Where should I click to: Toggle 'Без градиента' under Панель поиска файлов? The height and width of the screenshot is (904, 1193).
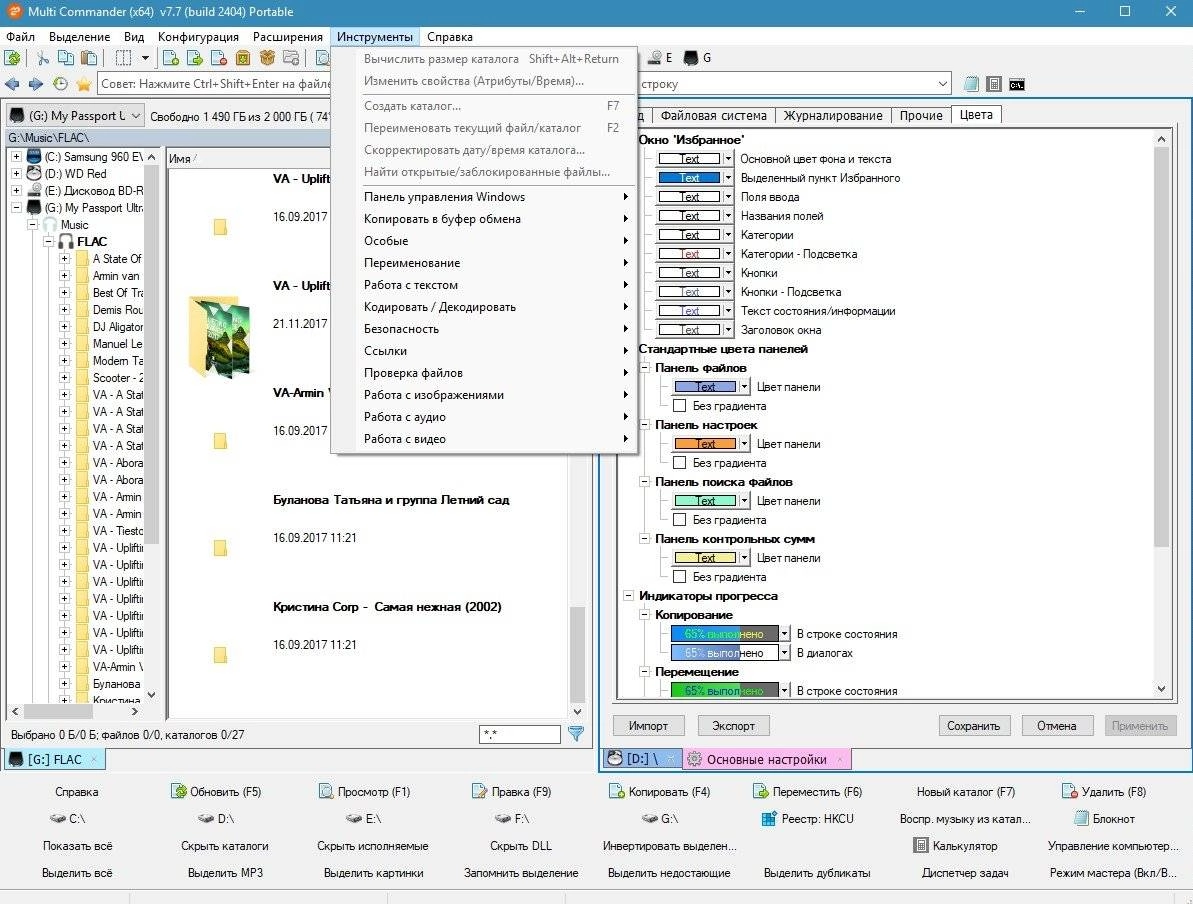pos(679,520)
